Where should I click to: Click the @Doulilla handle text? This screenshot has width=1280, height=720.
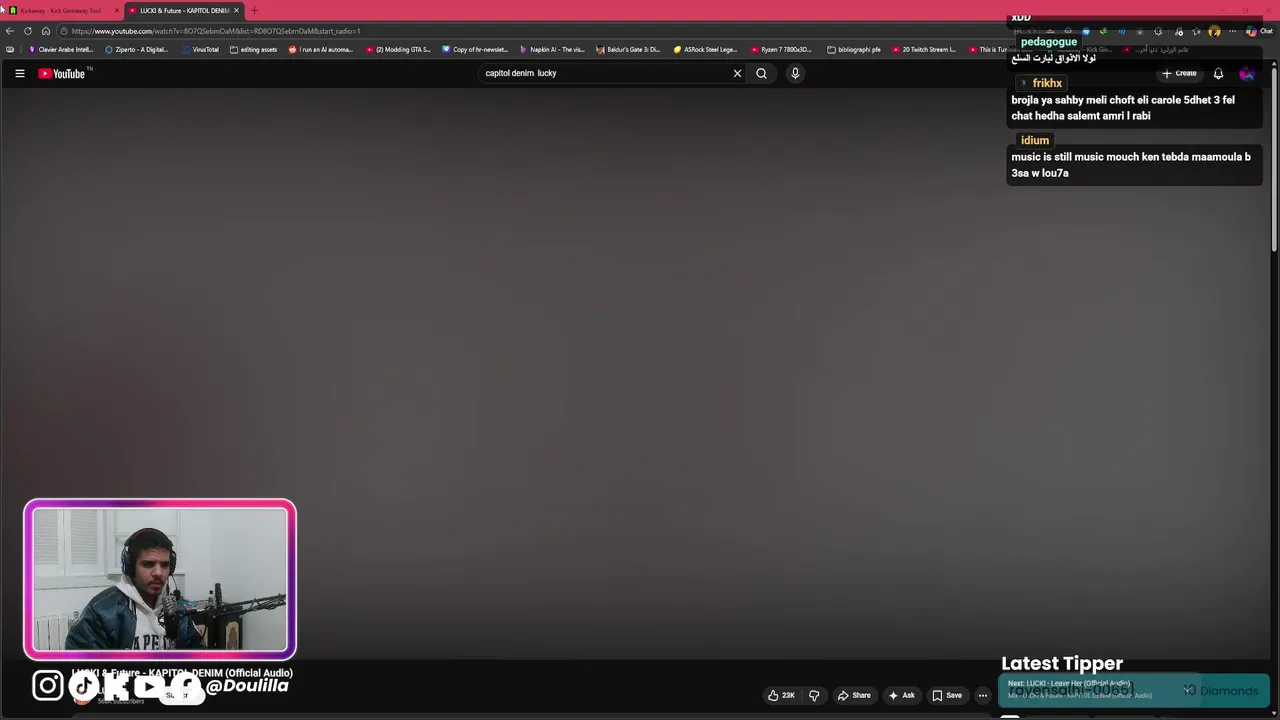[x=247, y=686]
